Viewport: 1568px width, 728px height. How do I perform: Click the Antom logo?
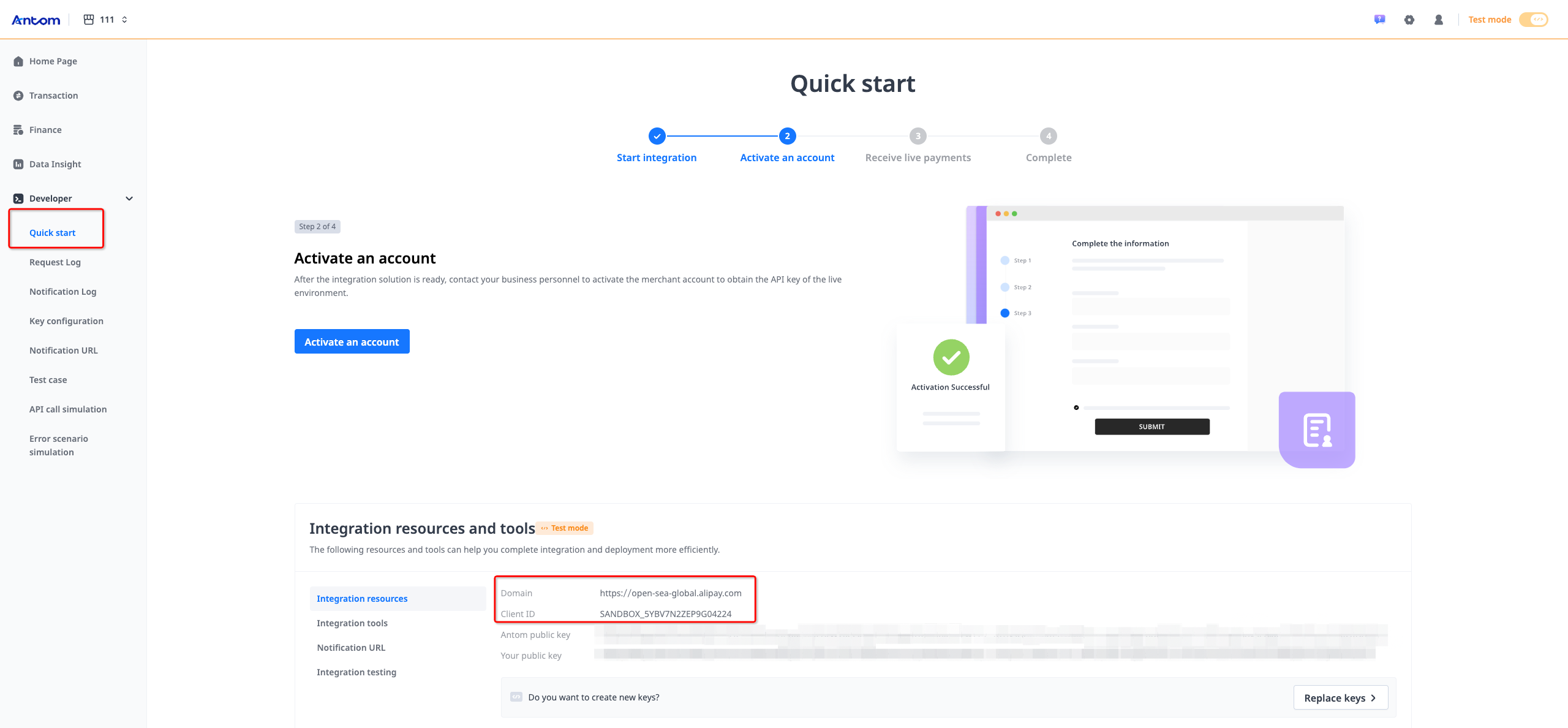click(x=36, y=20)
